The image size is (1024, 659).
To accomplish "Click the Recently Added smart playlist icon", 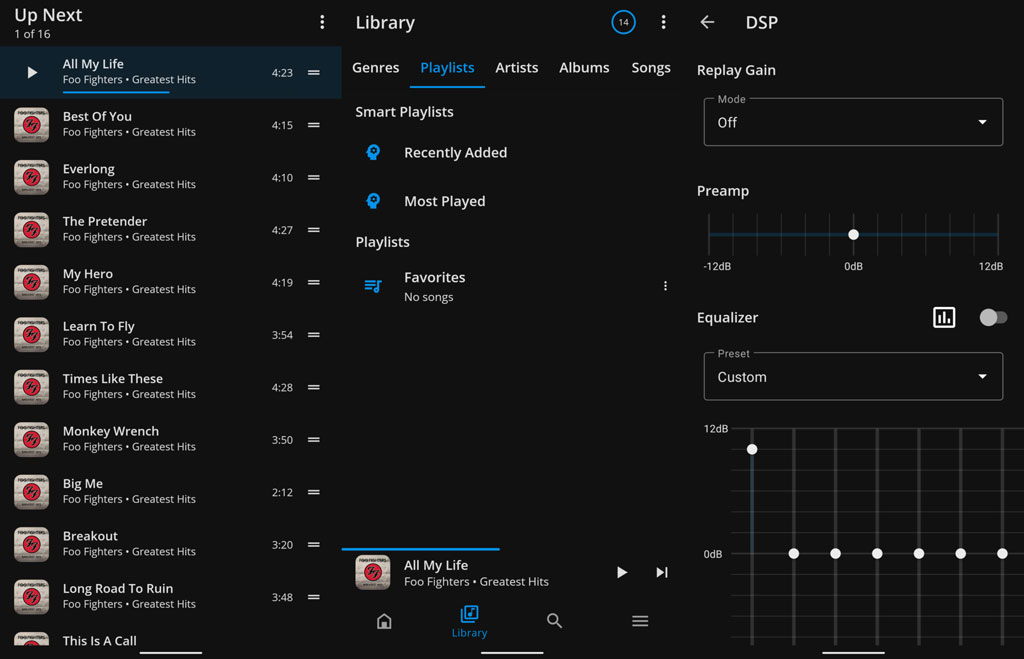I will (373, 152).
